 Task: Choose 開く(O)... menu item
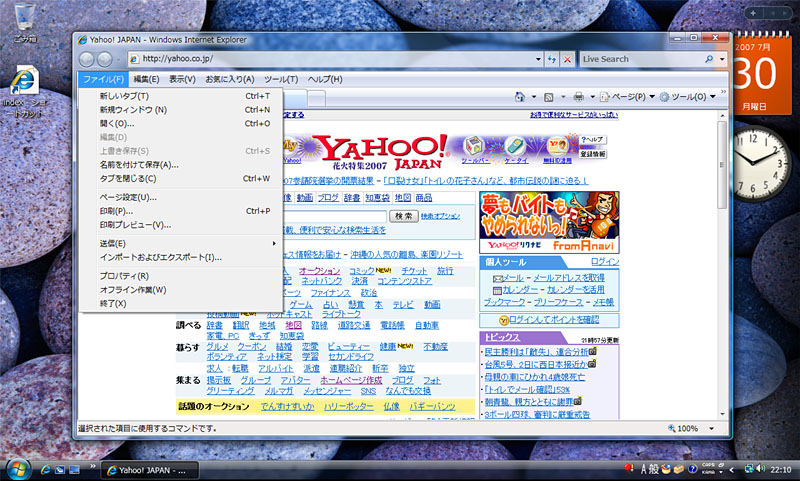[x=181, y=123]
